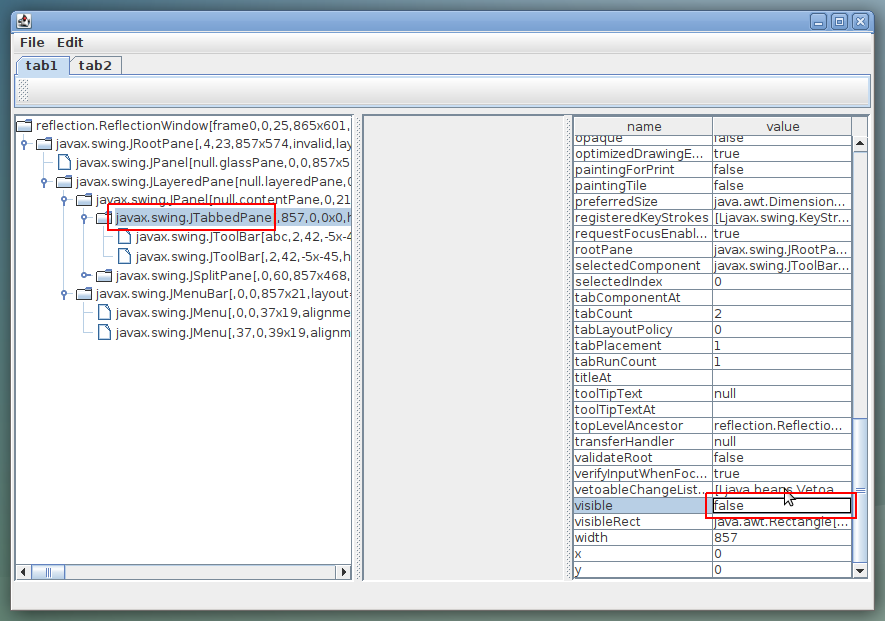Switch to the tab2 tab
The height and width of the screenshot is (621, 885).
tap(95, 65)
